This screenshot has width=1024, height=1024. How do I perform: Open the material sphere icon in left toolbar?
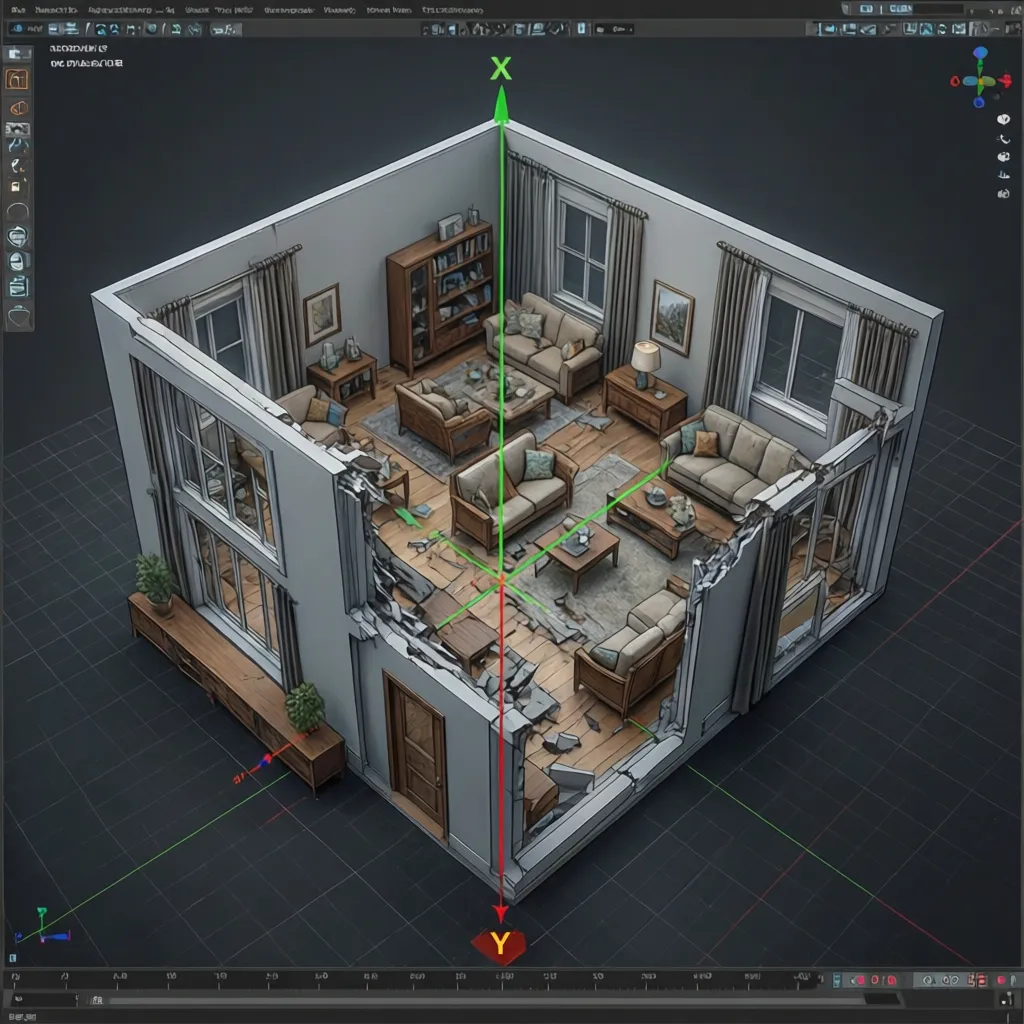click(15, 236)
